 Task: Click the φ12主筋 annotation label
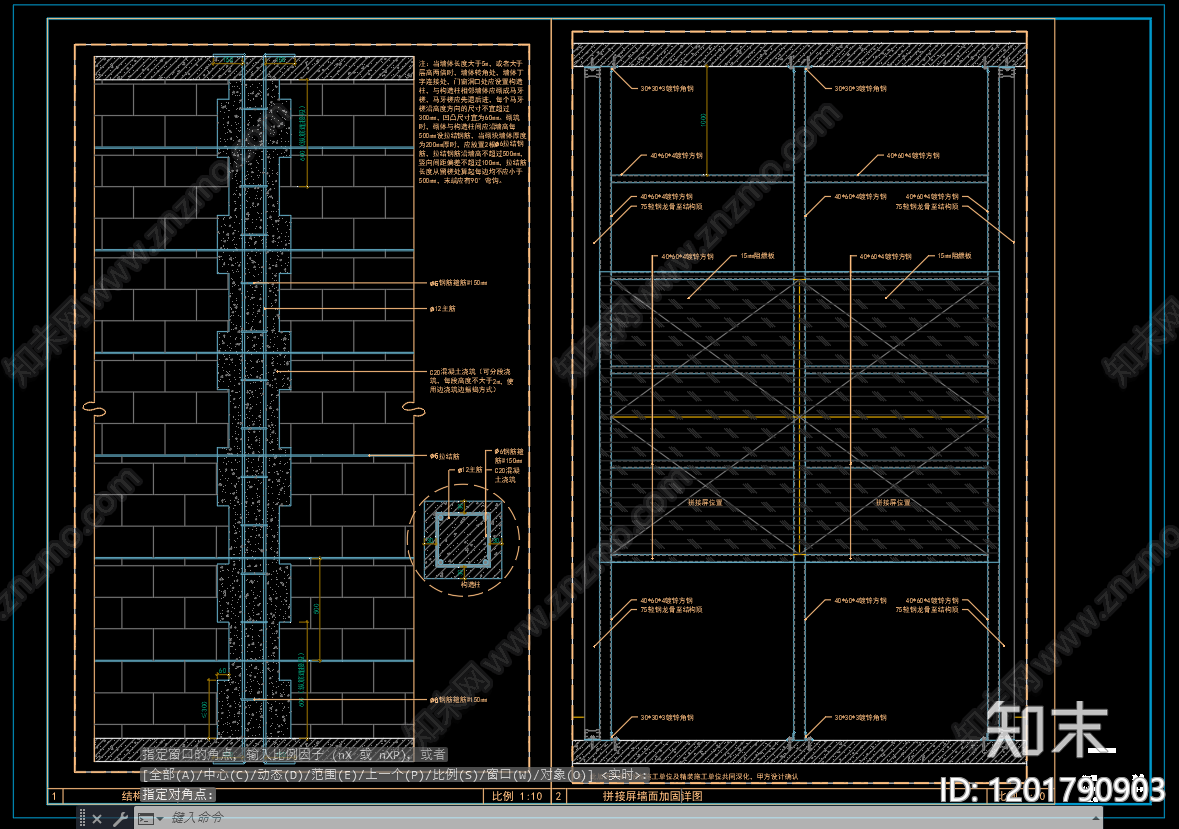[442, 309]
